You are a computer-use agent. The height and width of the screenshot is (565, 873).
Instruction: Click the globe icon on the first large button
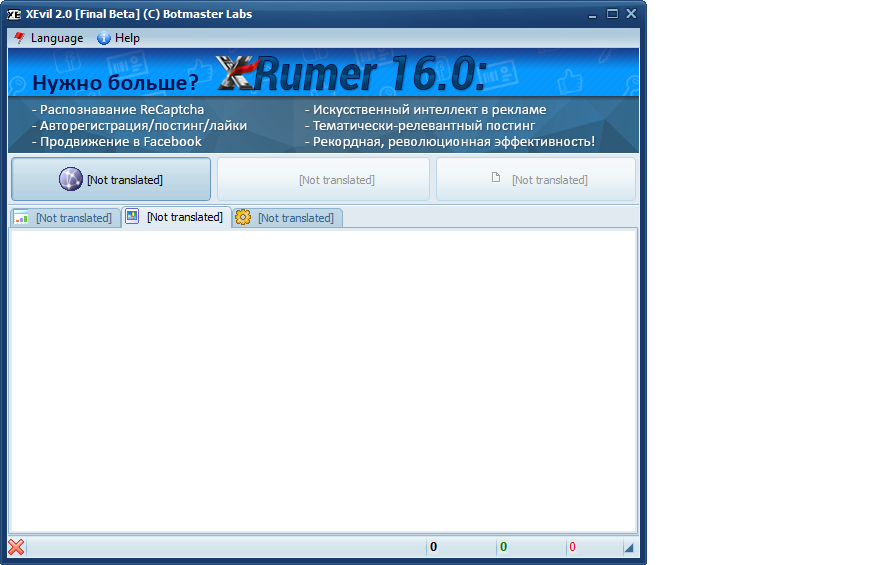[x=71, y=179]
